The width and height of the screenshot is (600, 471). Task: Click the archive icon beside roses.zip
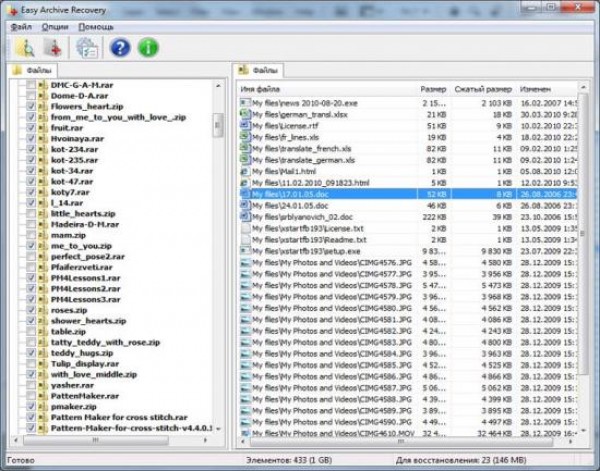(42, 310)
